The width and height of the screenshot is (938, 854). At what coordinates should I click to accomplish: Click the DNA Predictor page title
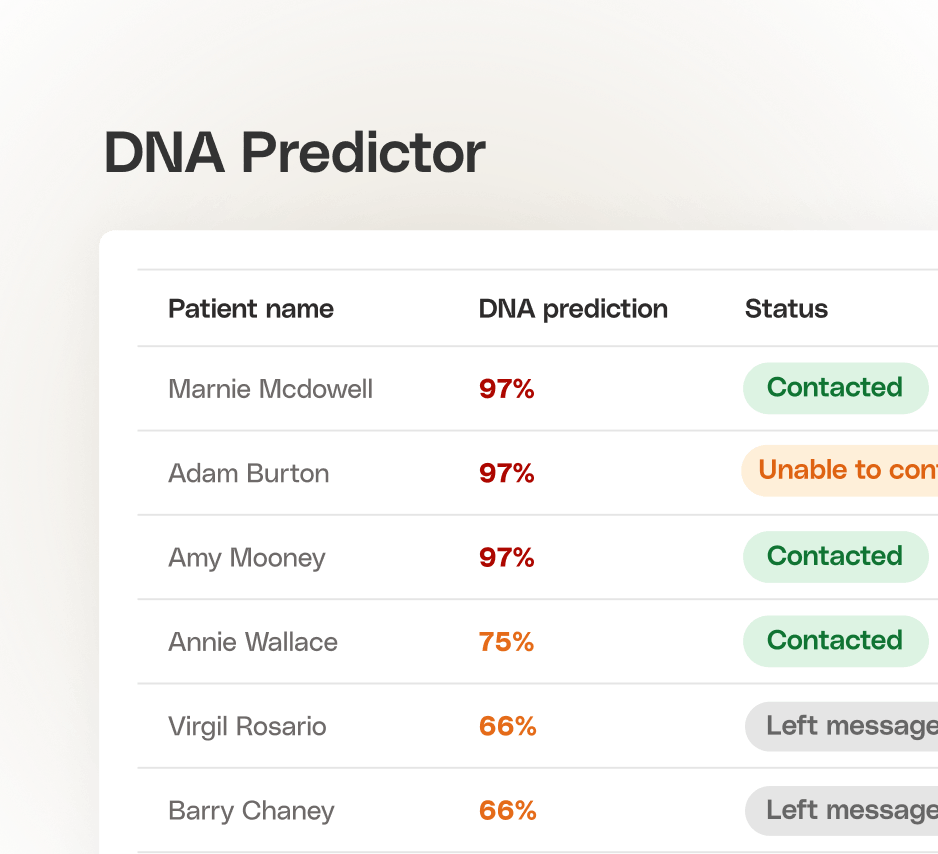[294, 153]
